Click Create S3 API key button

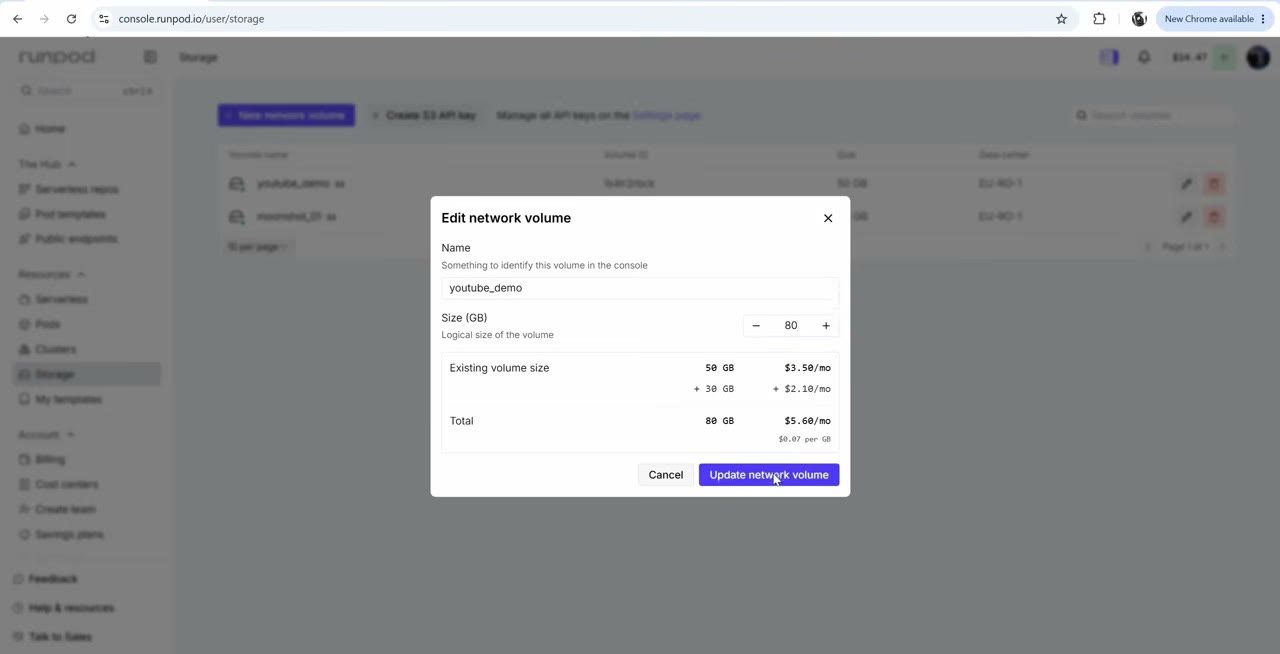tap(424, 115)
